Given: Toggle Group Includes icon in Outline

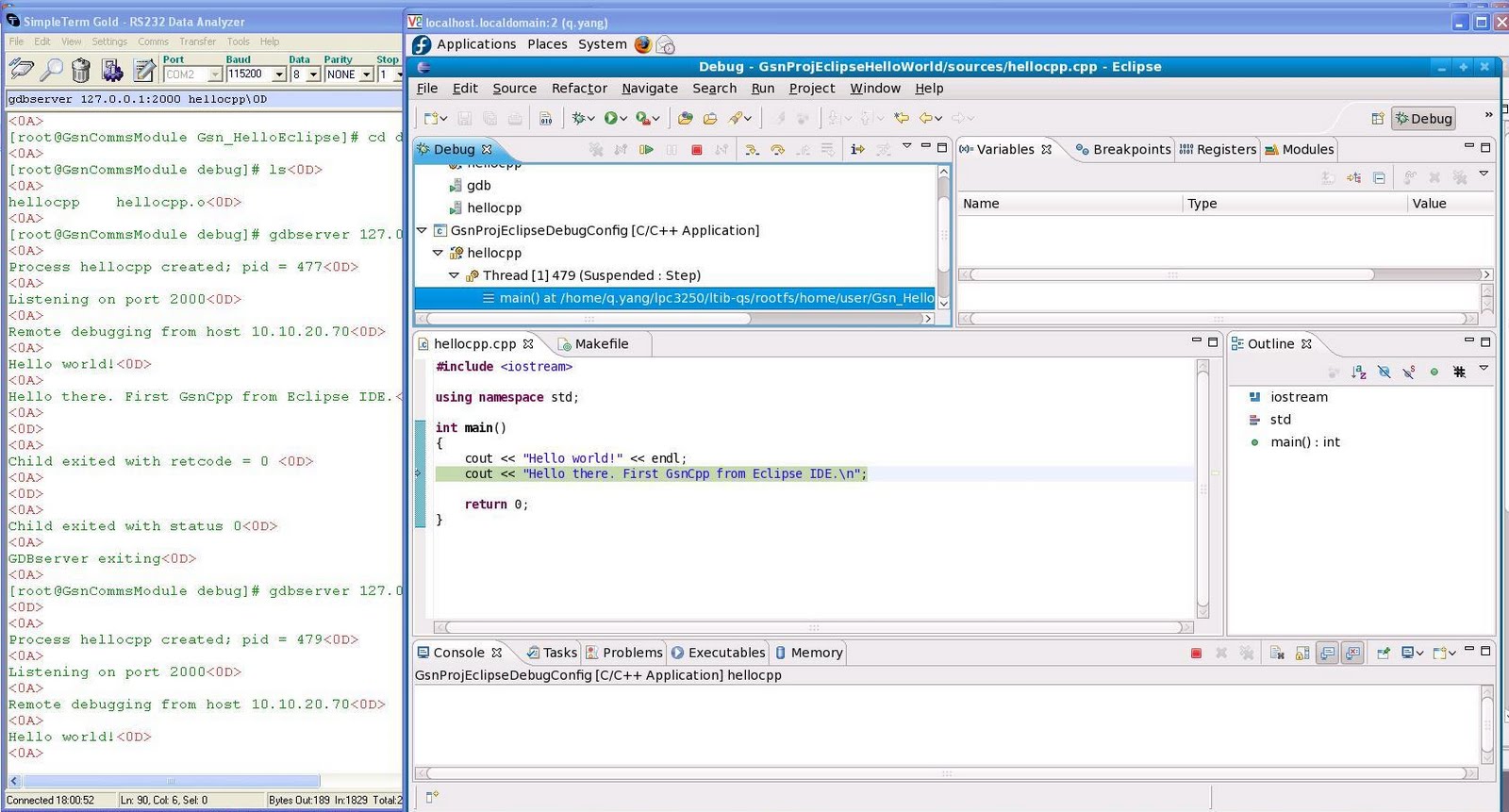Looking at the screenshot, I should [x=1459, y=372].
